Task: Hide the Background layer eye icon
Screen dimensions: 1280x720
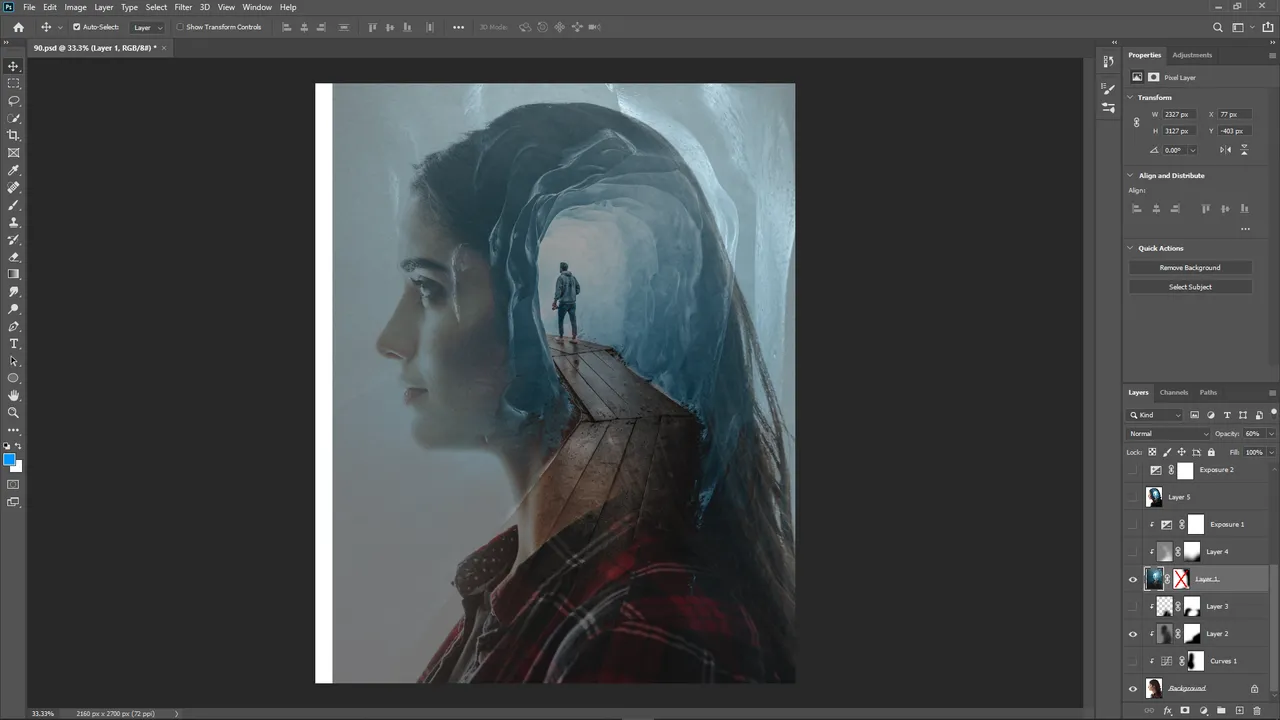Action: (1133, 689)
